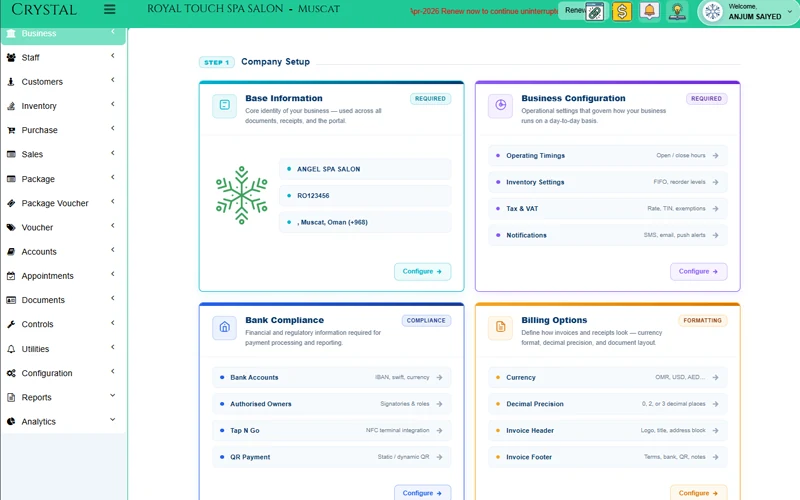Expand the Controls chevron in sidebar
The width and height of the screenshot is (800, 500).
[113, 323]
